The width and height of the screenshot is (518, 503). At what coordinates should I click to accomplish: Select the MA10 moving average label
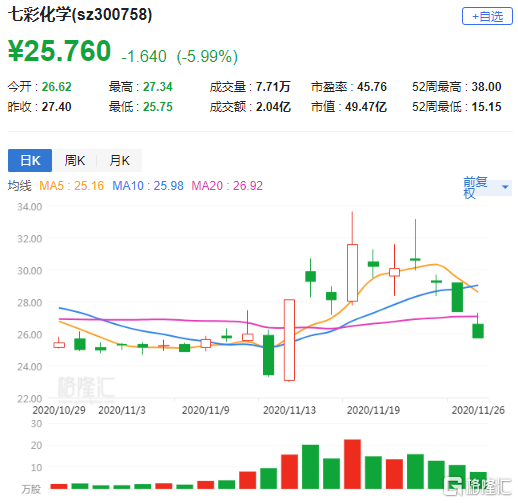[x=148, y=186]
